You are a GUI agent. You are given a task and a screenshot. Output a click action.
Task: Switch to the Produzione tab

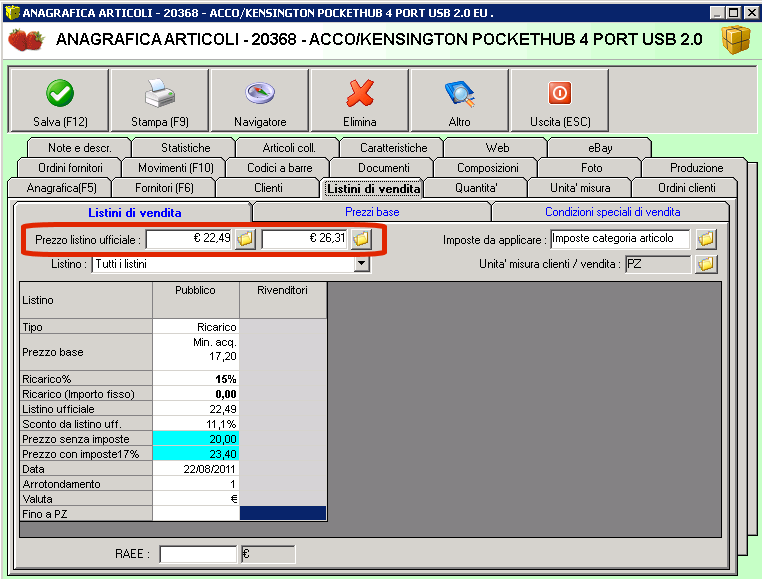(696, 168)
